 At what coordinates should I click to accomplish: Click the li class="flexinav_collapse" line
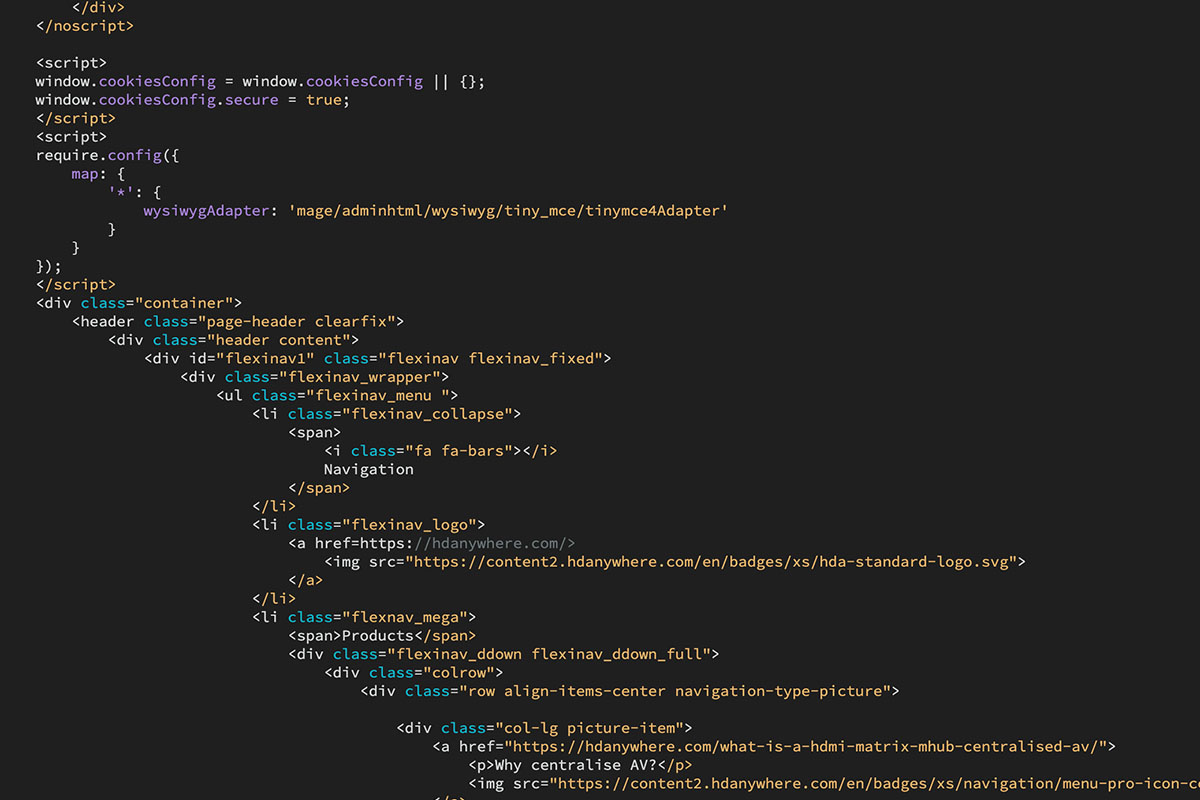[x=386, y=413]
